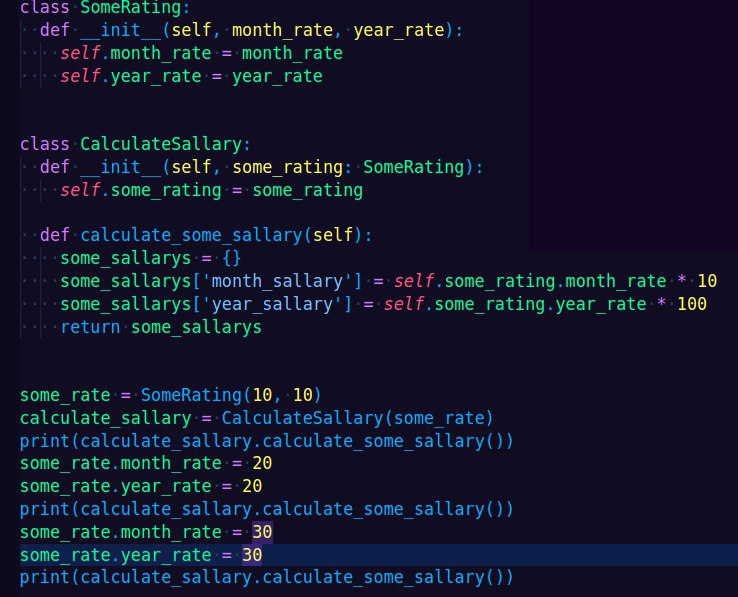Click highlighted 30 on month_rate line
The width and height of the screenshot is (738, 597).
pos(262,532)
